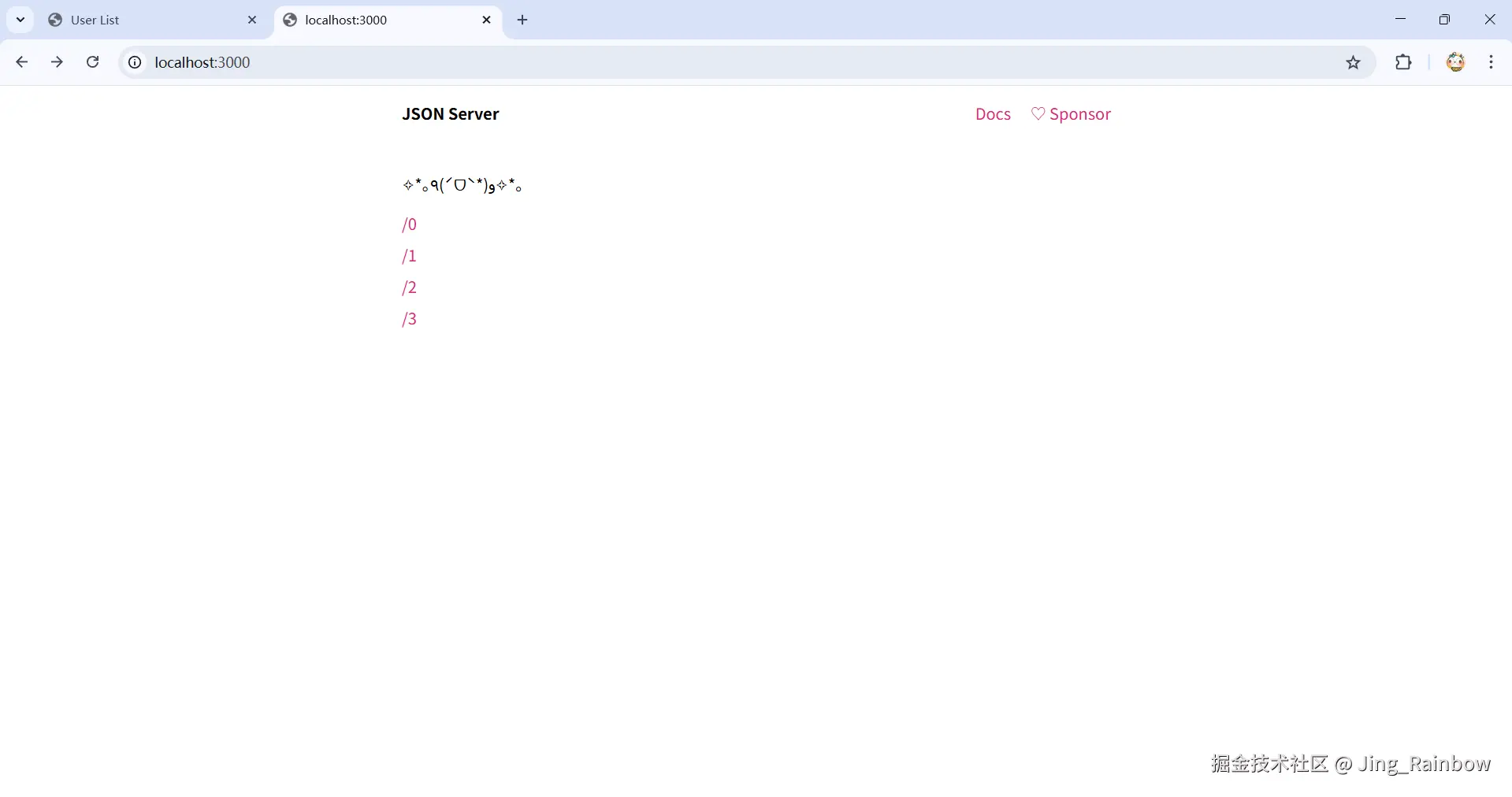The width and height of the screenshot is (1512, 797).
Task: Restore down the browser window
Action: 1446,18
